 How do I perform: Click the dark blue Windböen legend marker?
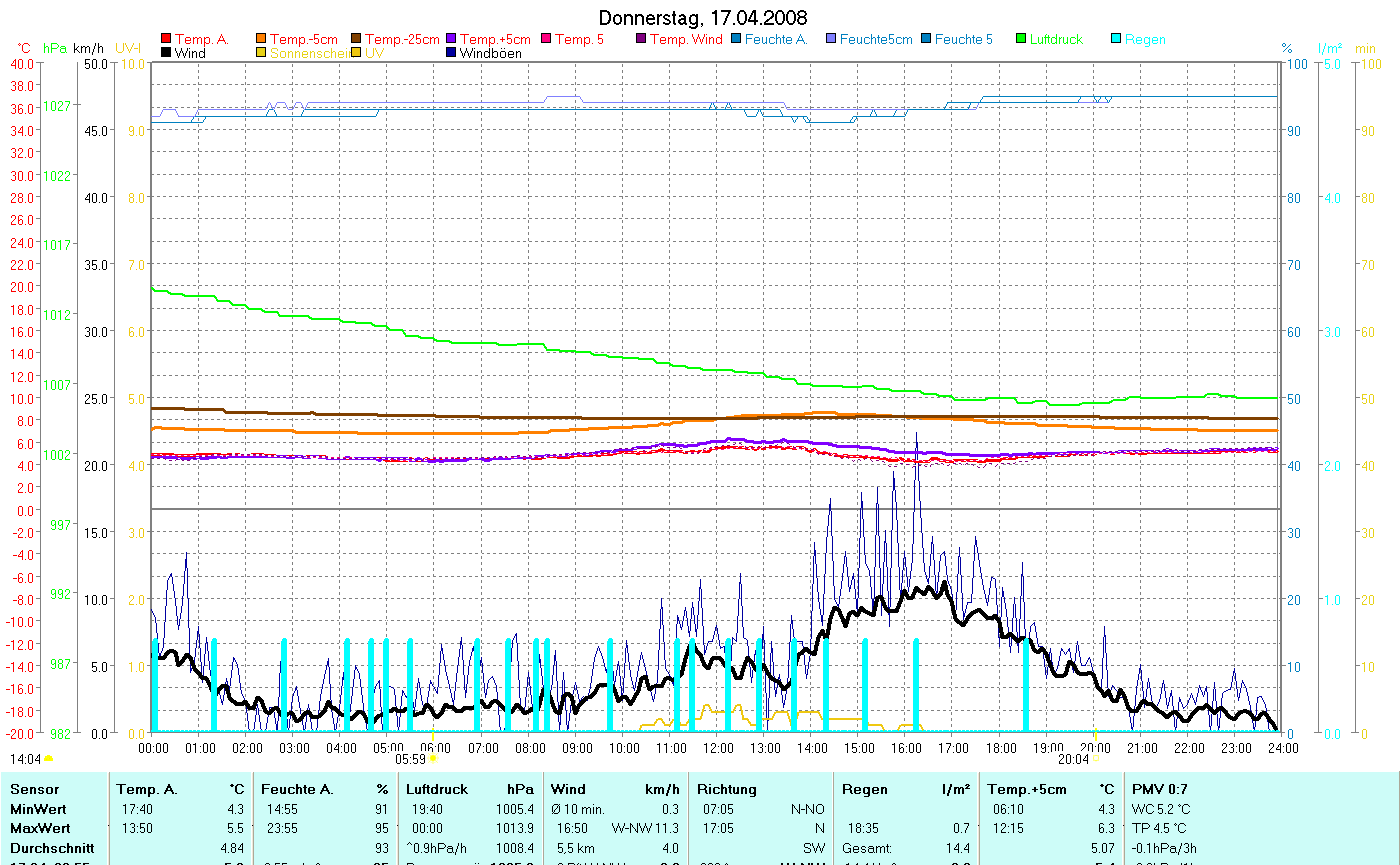(451, 53)
